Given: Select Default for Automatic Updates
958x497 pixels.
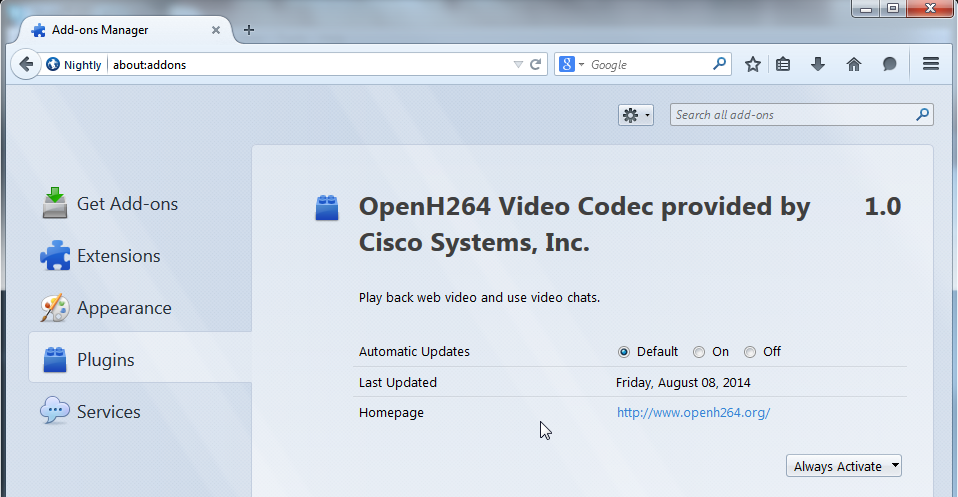Looking at the screenshot, I should 623,352.
